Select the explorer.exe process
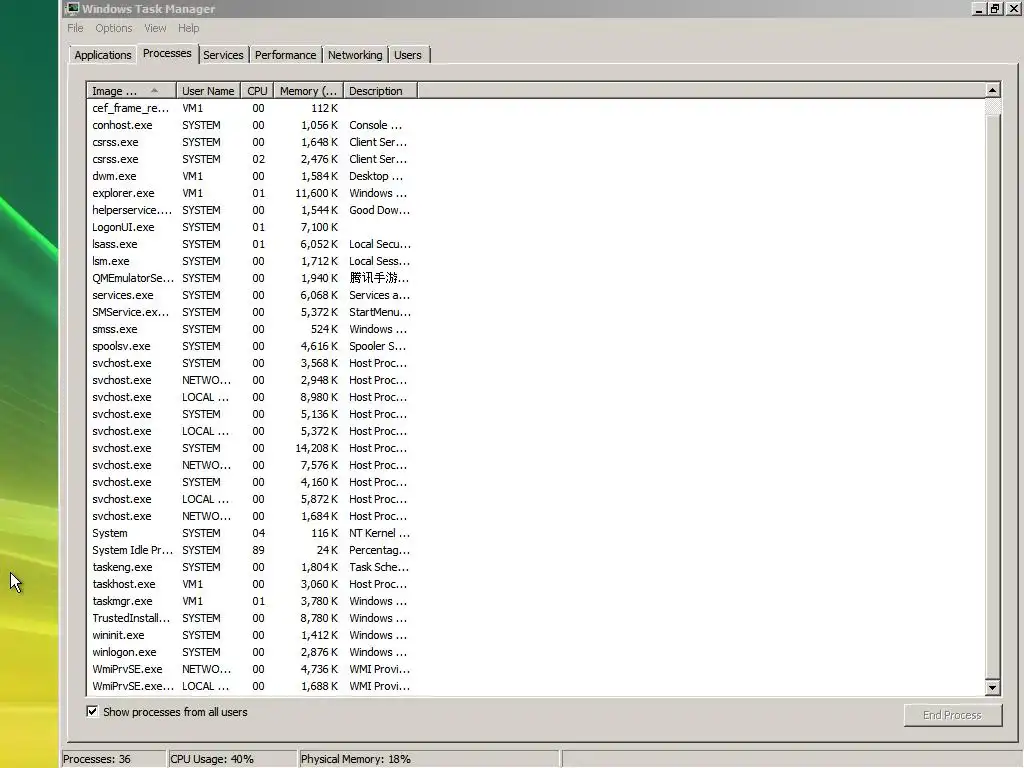The width and height of the screenshot is (1024, 768). (x=251, y=193)
